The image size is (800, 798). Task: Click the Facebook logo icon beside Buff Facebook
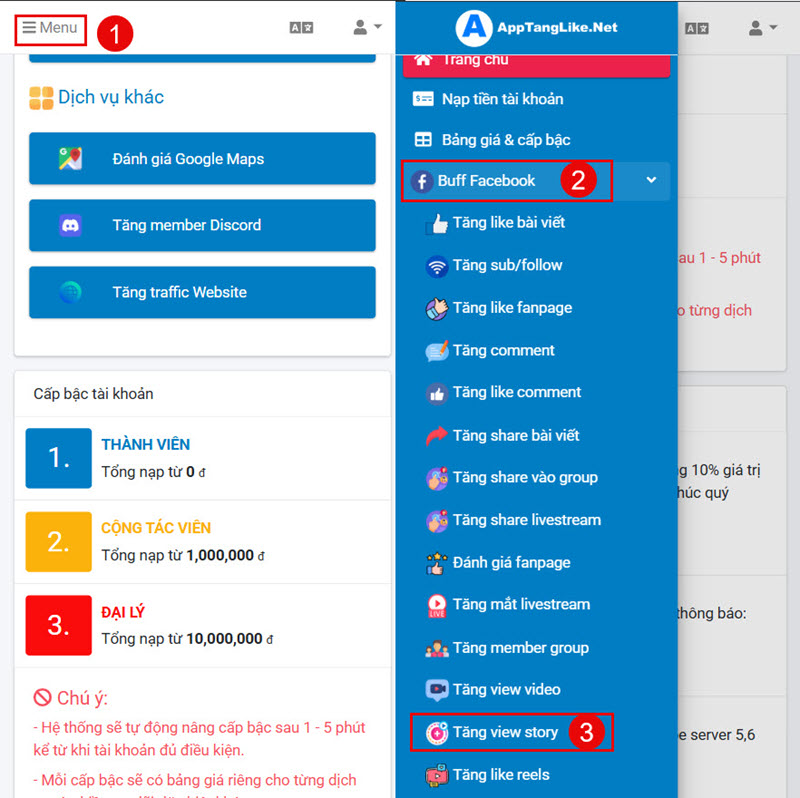422,181
